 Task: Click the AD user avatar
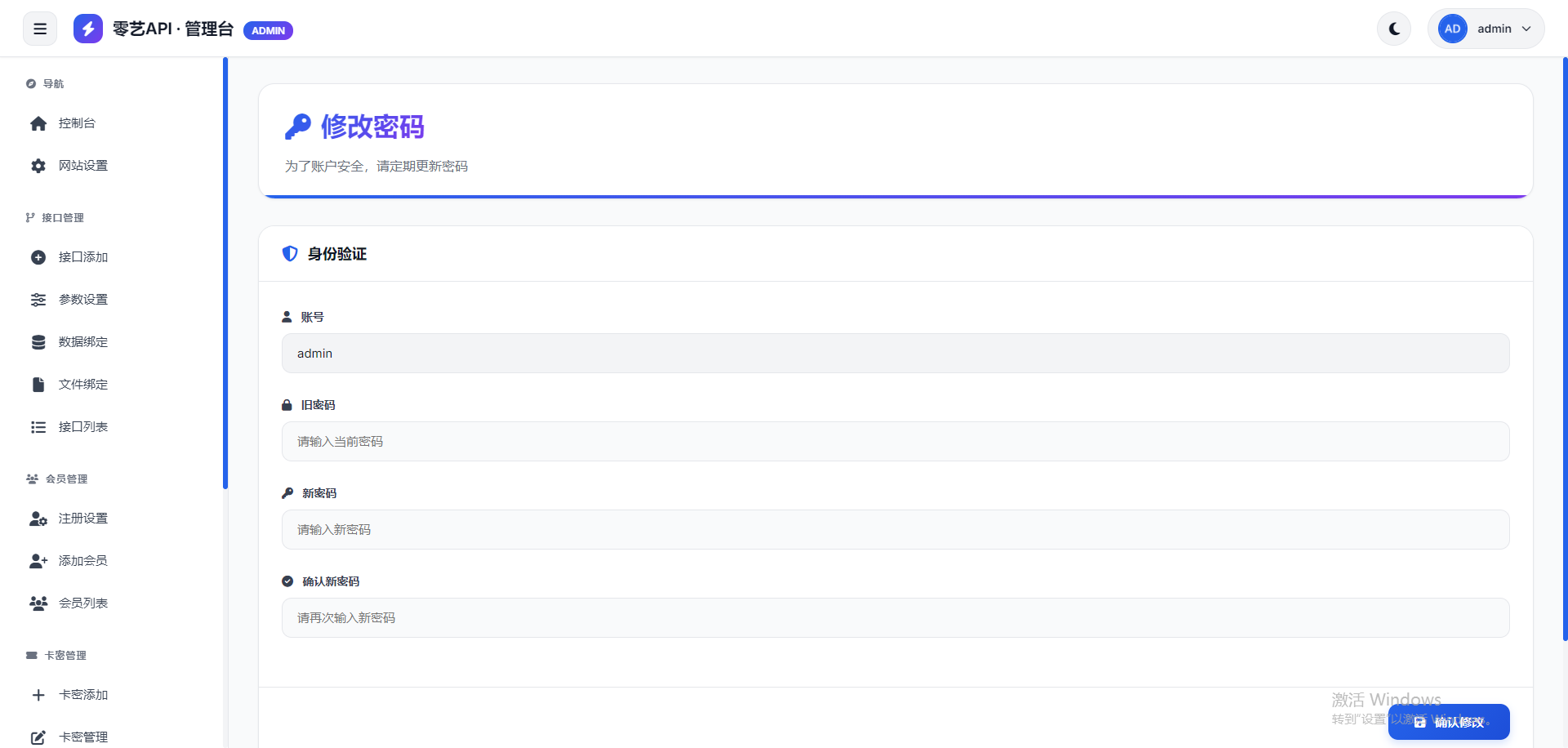(x=1452, y=29)
